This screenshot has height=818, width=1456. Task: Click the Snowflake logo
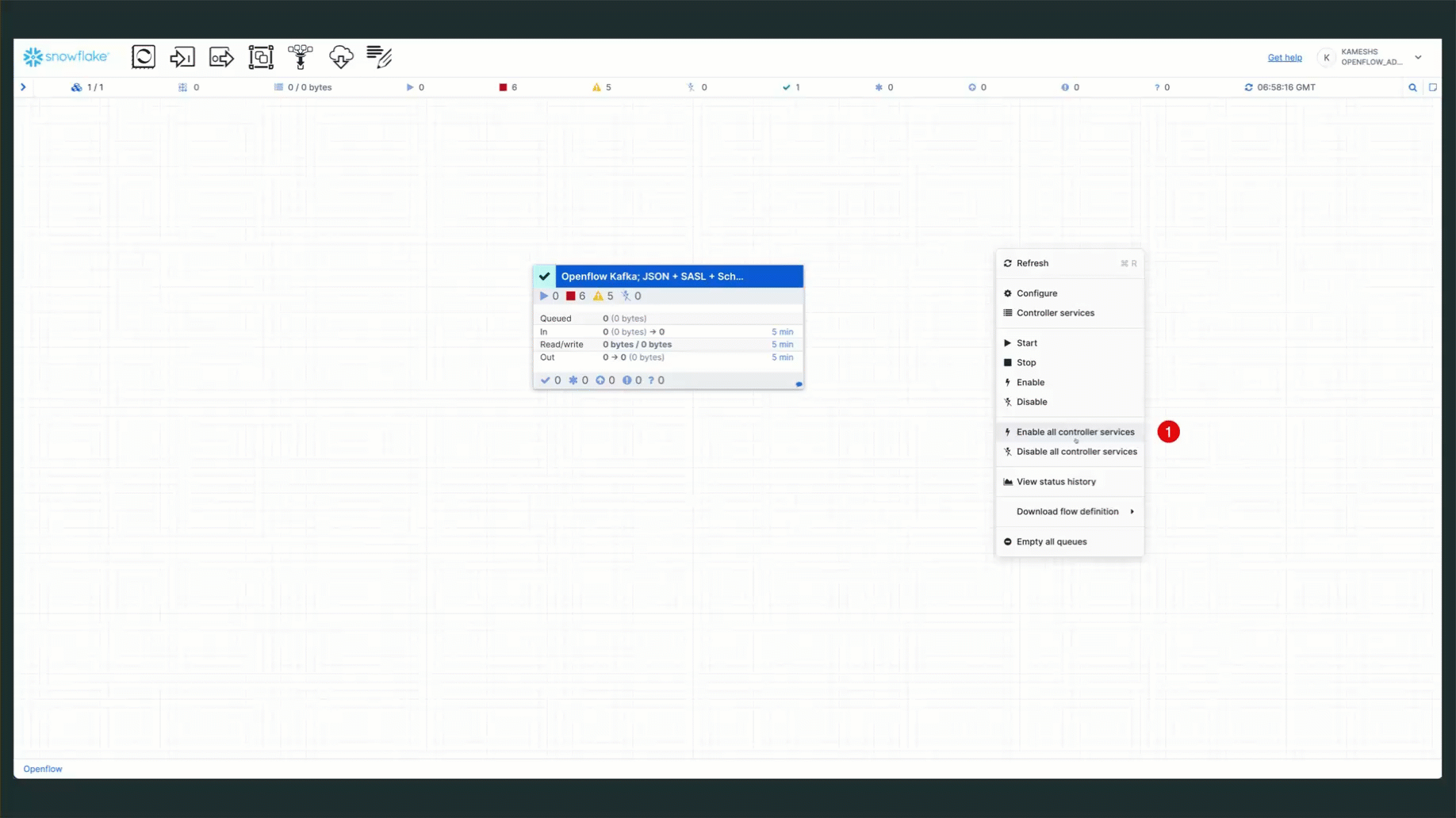click(67, 56)
